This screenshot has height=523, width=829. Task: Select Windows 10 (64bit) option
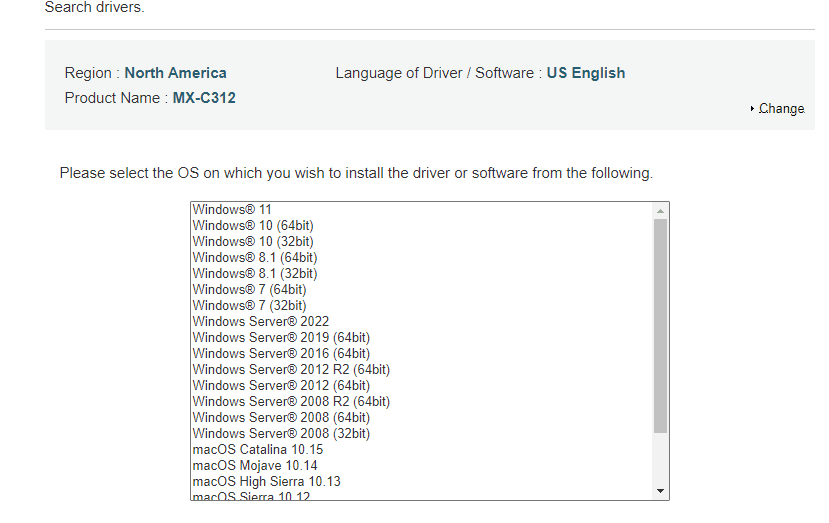(x=253, y=226)
